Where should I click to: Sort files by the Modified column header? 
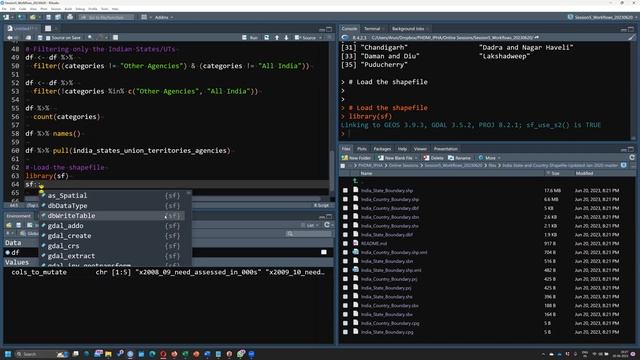(x=584, y=173)
